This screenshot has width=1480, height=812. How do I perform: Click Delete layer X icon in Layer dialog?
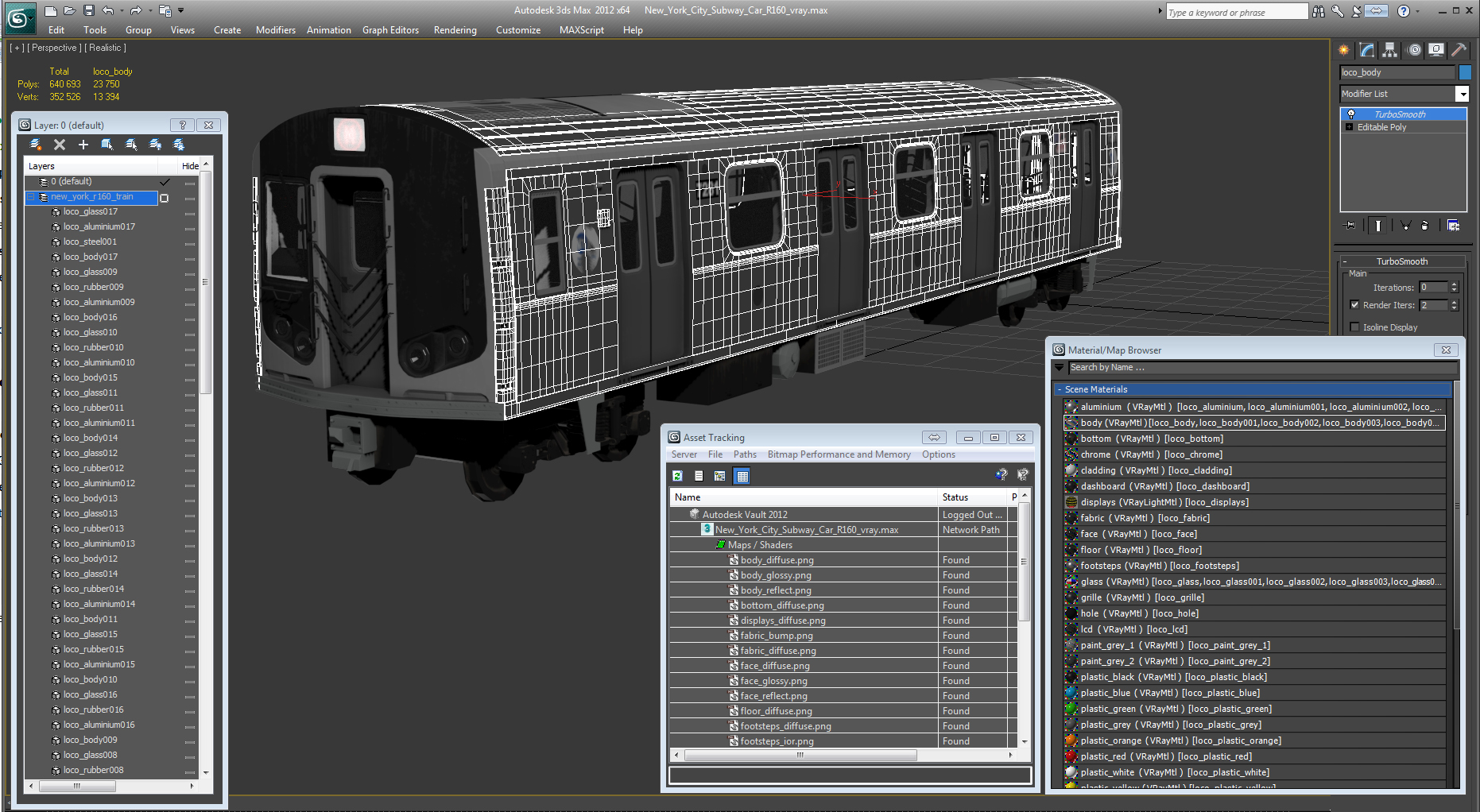(x=60, y=145)
